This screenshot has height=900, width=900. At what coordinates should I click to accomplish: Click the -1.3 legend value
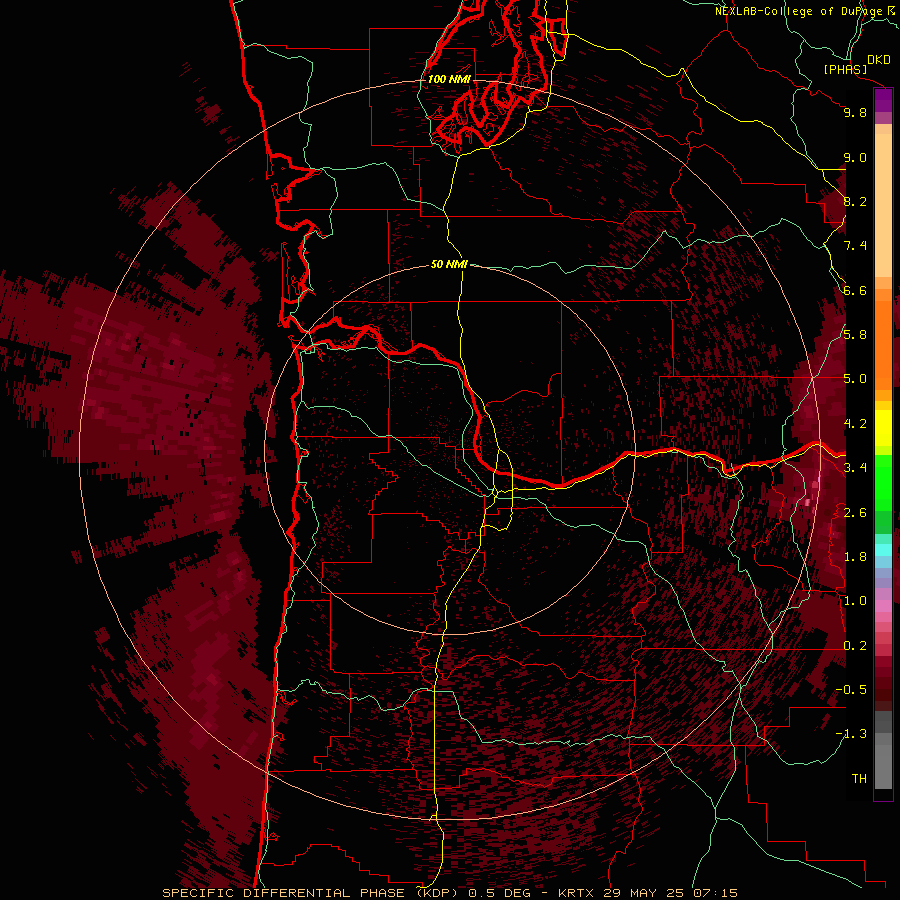851,734
